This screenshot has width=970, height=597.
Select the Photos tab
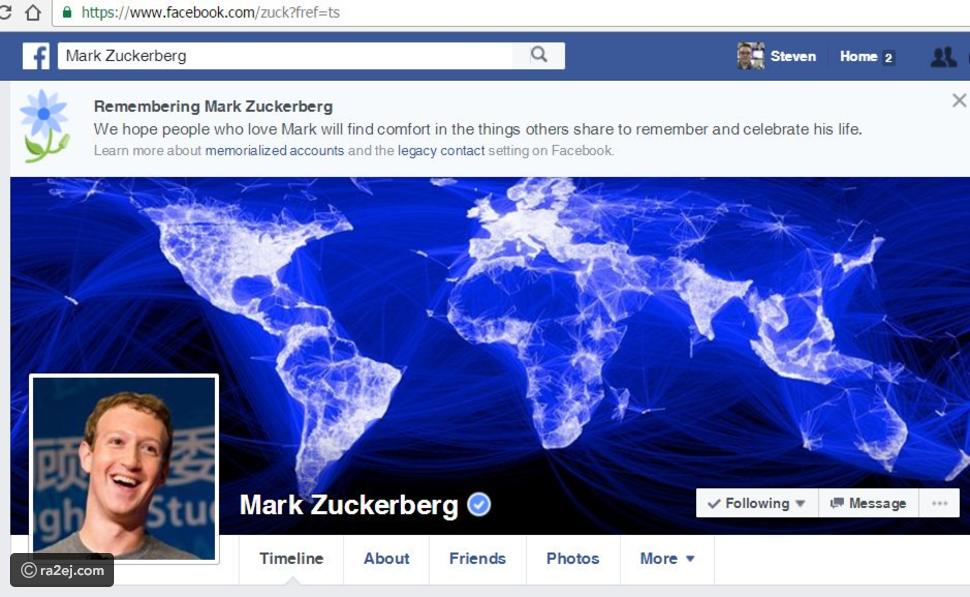[573, 559]
